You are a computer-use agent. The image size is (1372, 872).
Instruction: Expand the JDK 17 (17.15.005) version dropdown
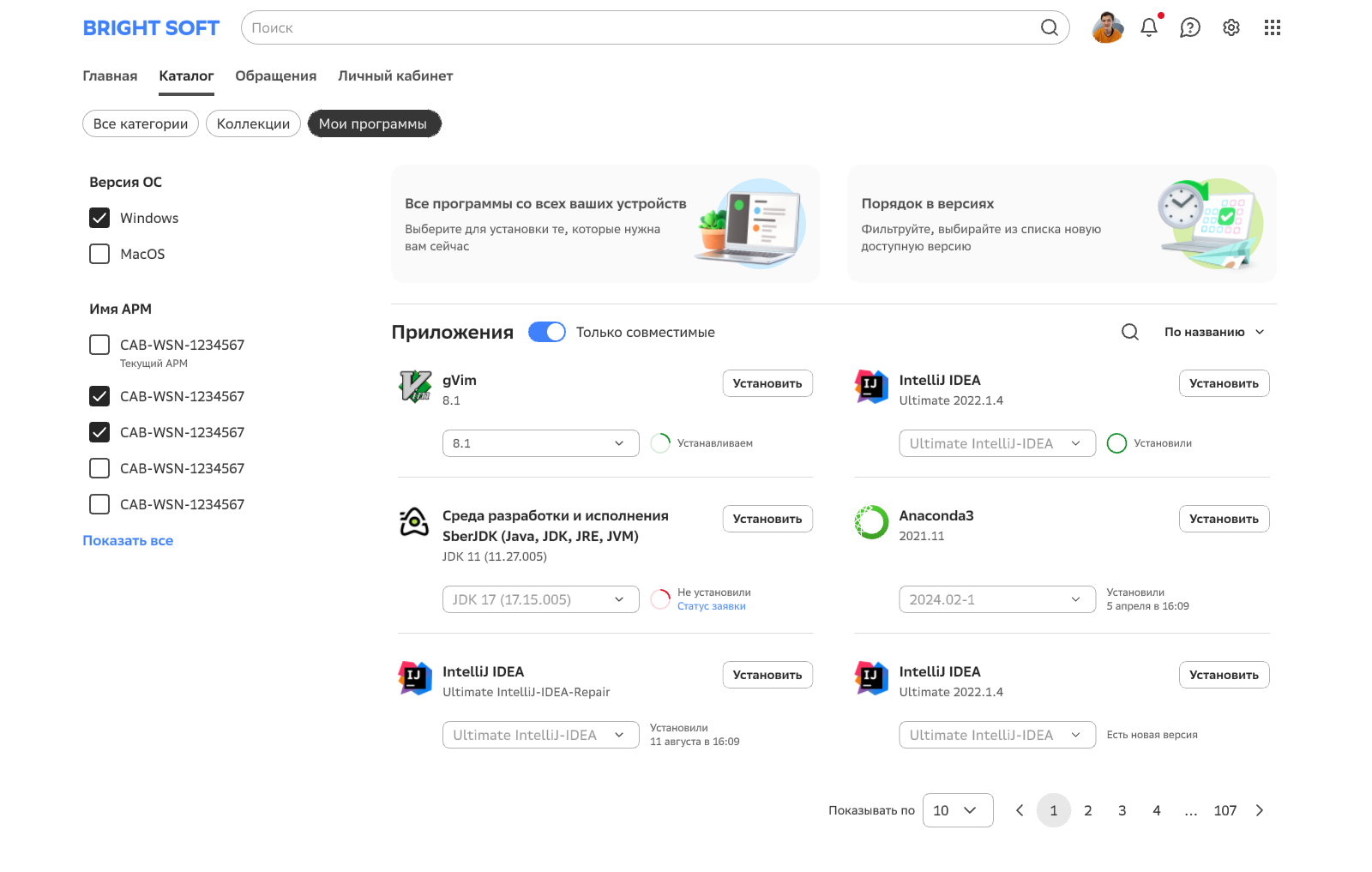point(540,599)
